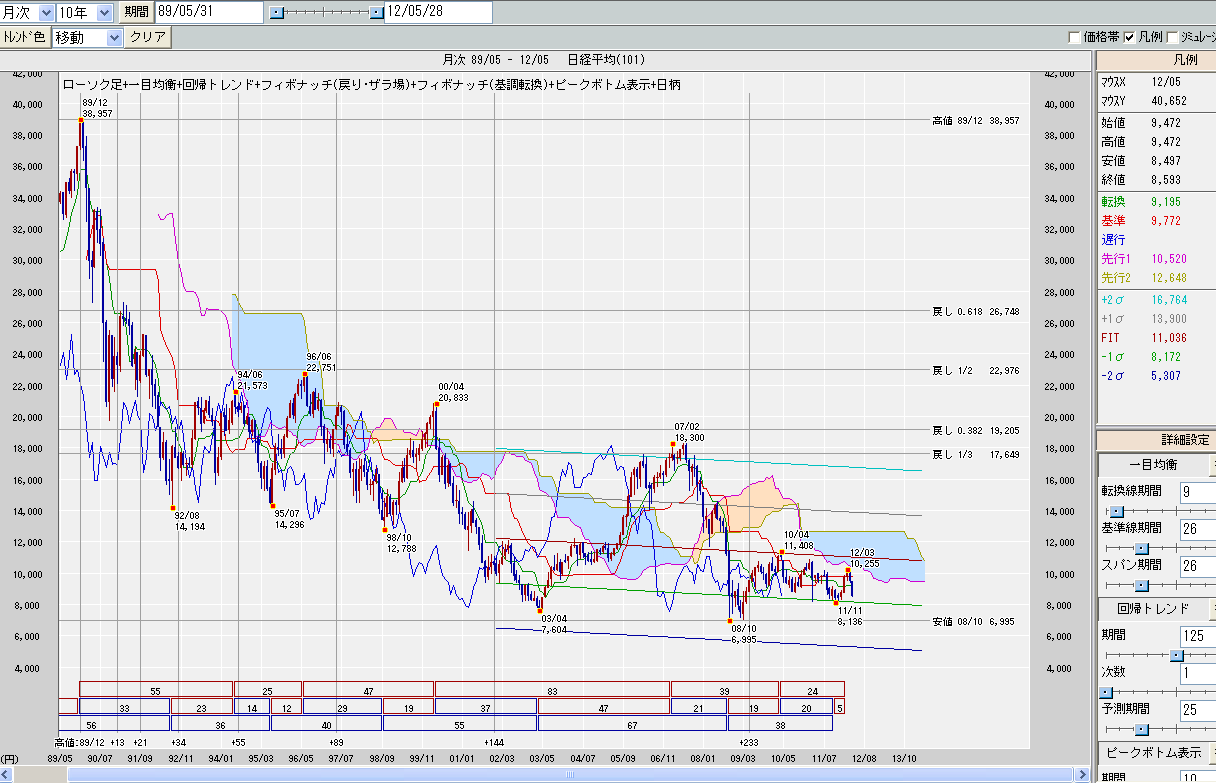The width and height of the screenshot is (1216, 783).
Task: Click the 94/06 21,573 peak label
Action: pos(251,380)
